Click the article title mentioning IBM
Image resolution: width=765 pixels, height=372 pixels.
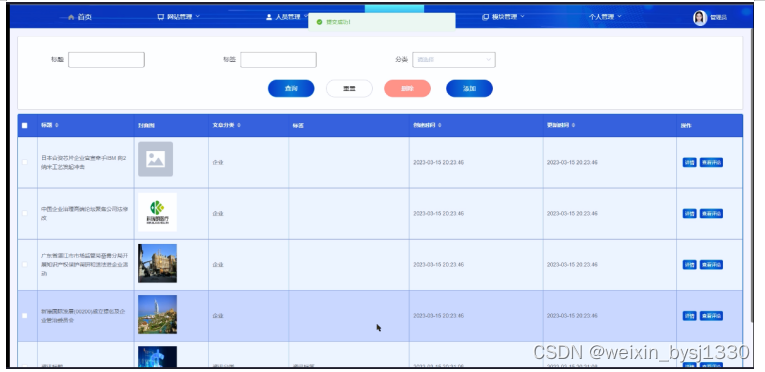(x=84, y=162)
